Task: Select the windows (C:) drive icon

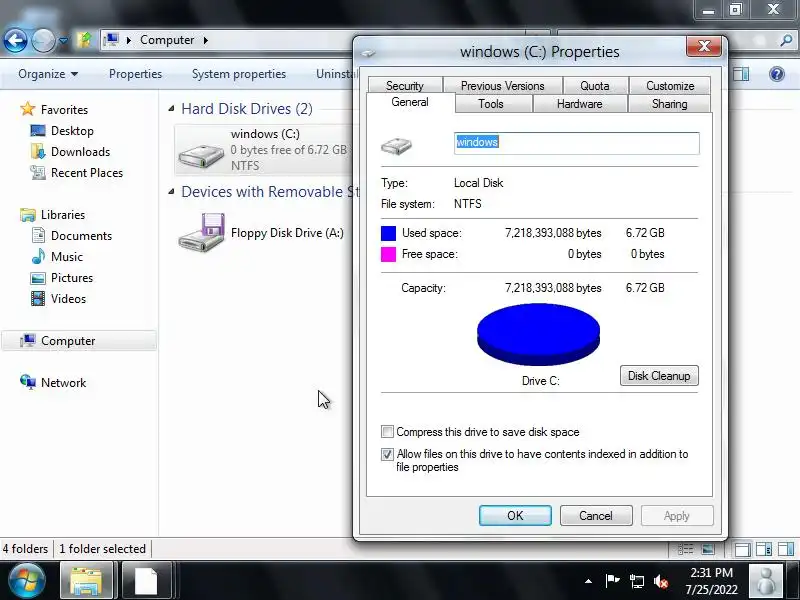Action: pyautogui.click(x=201, y=155)
